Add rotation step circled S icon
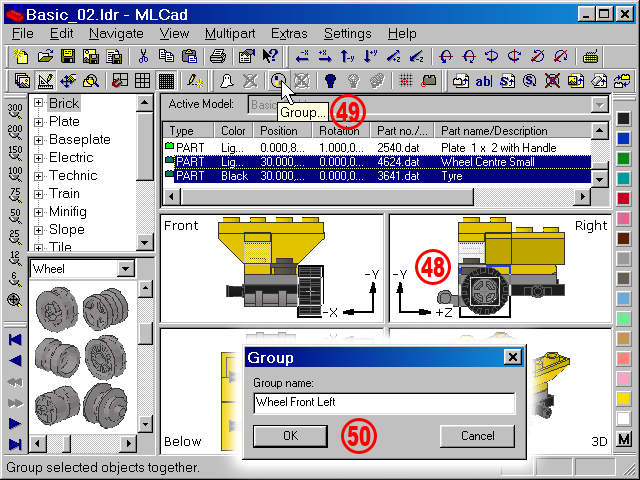640x480 pixels. tap(529, 80)
